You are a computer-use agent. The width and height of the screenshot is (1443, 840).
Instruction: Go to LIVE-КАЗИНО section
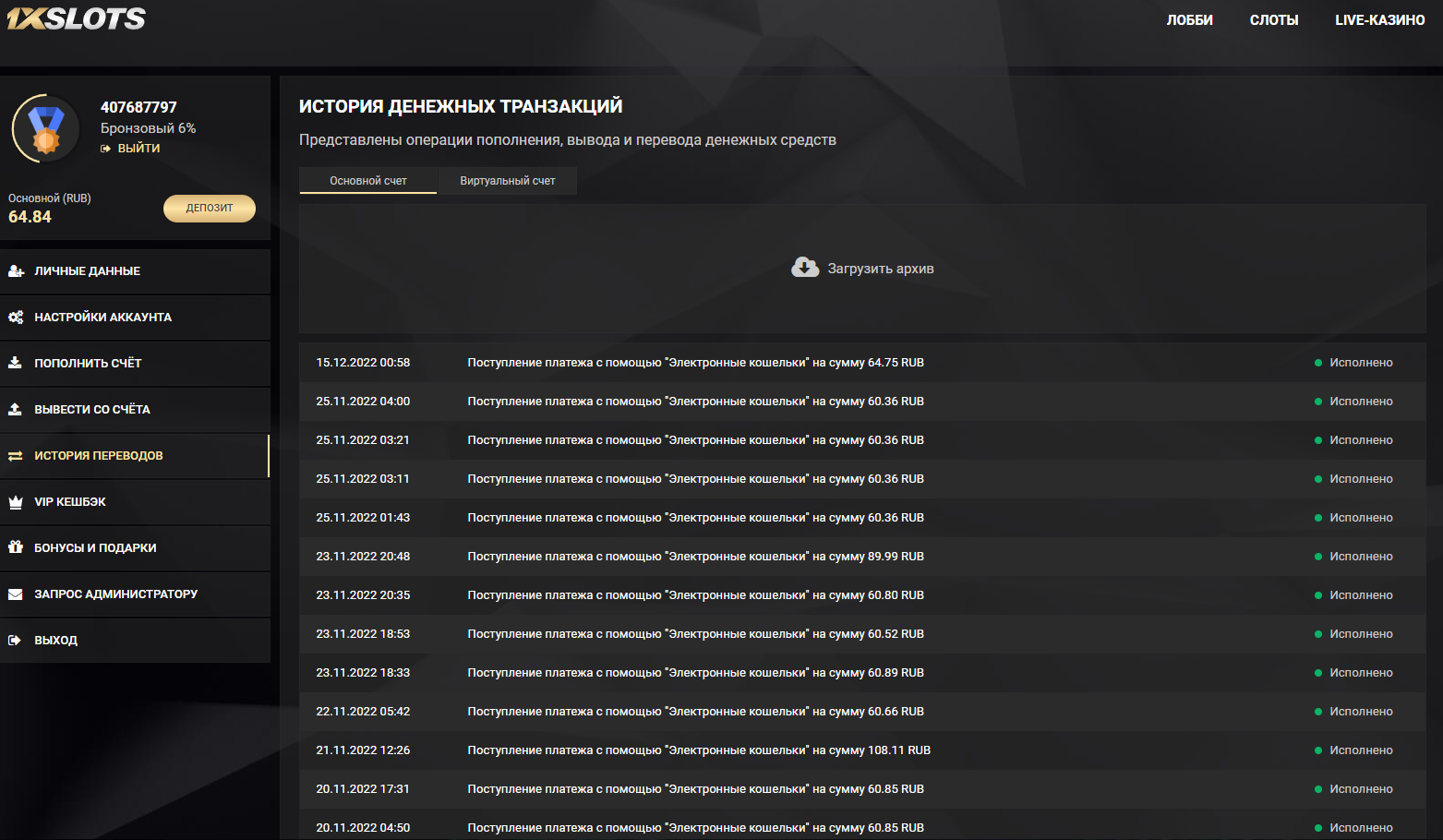click(x=1379, y=20)
